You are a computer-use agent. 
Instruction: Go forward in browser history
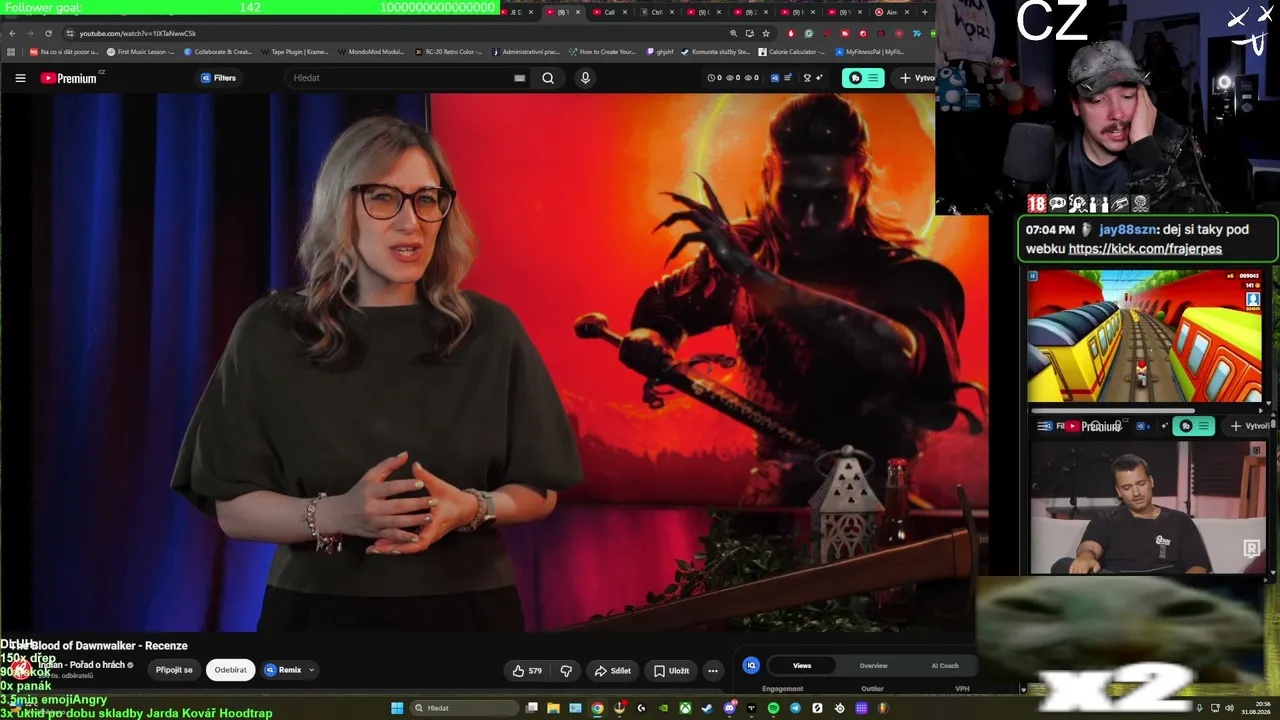(x=30, y=33)
